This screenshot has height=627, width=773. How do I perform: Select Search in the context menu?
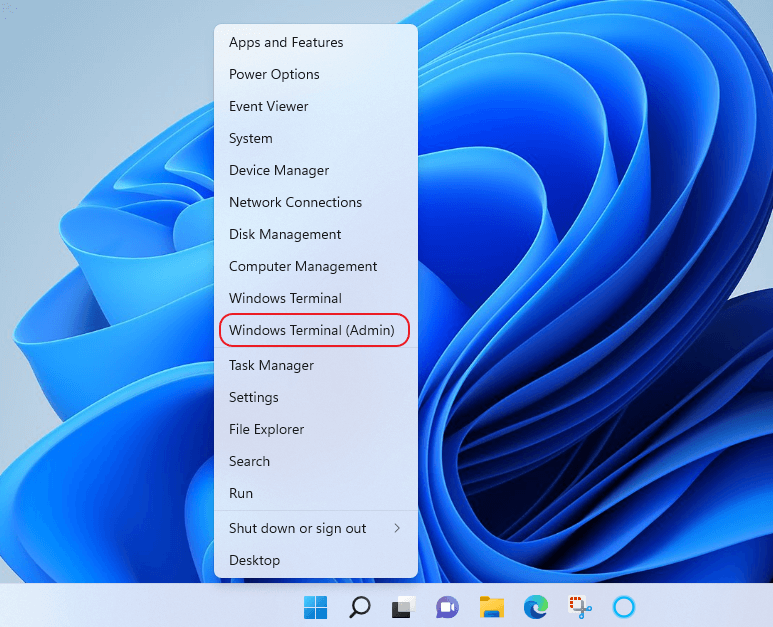coord(316,461)
